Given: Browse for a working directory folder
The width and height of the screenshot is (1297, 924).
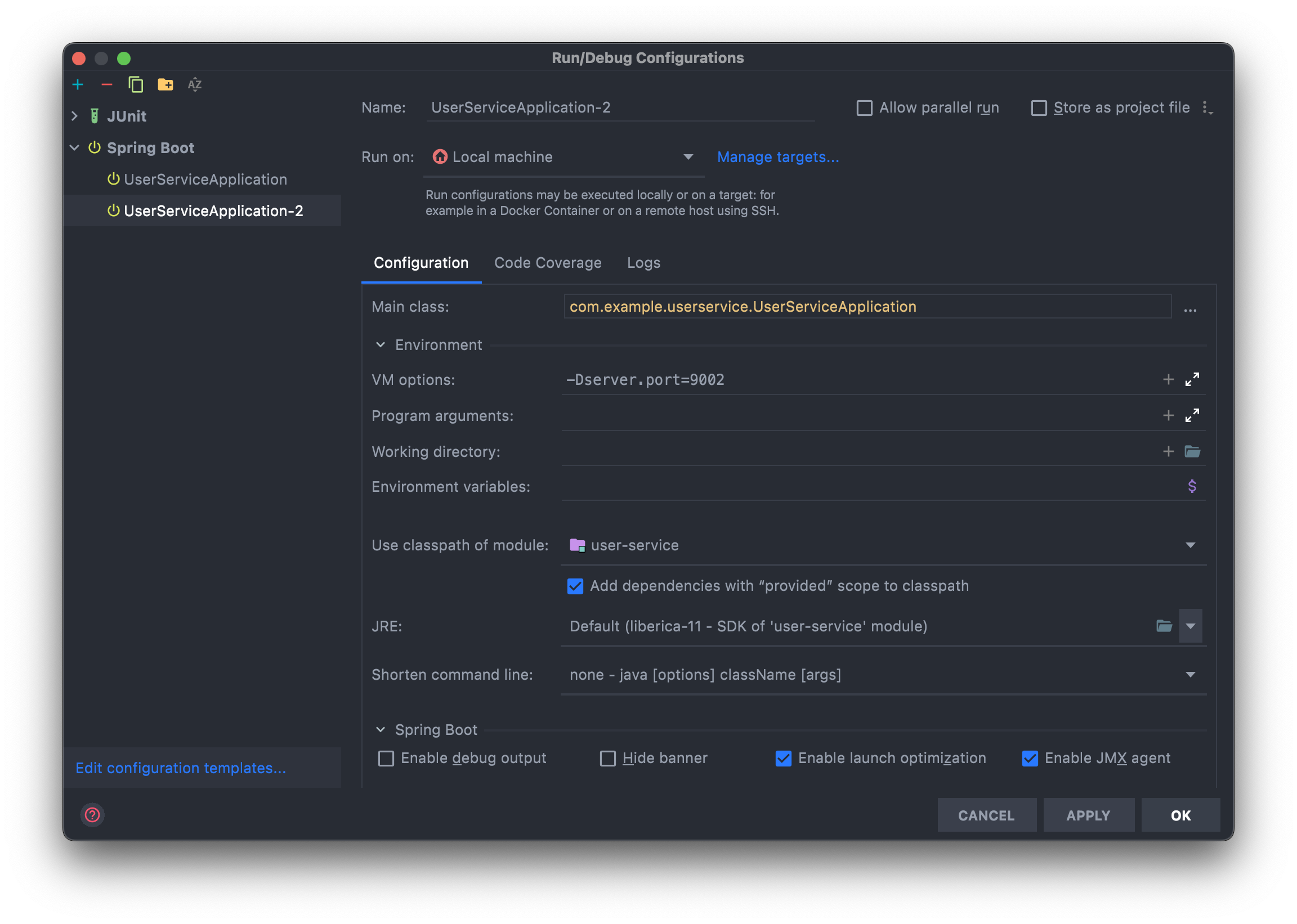Looking at the screenshot, I should click(x=1193, y=451).
